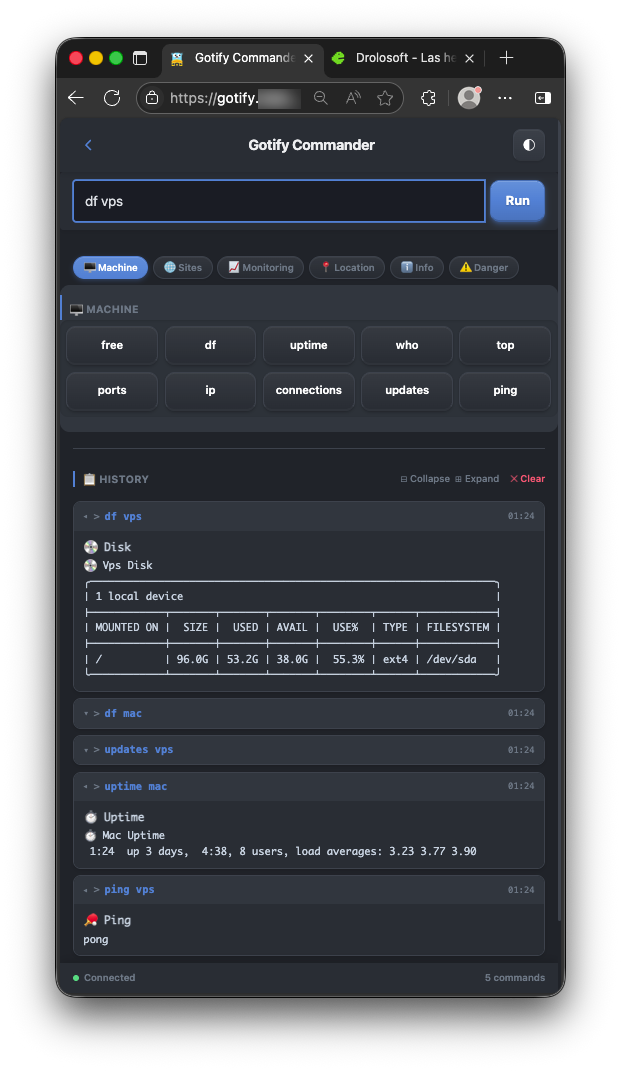The height and width of the screenshot is (1071, 621).
Task: Click the 'ip' command button
Action: 210,391
